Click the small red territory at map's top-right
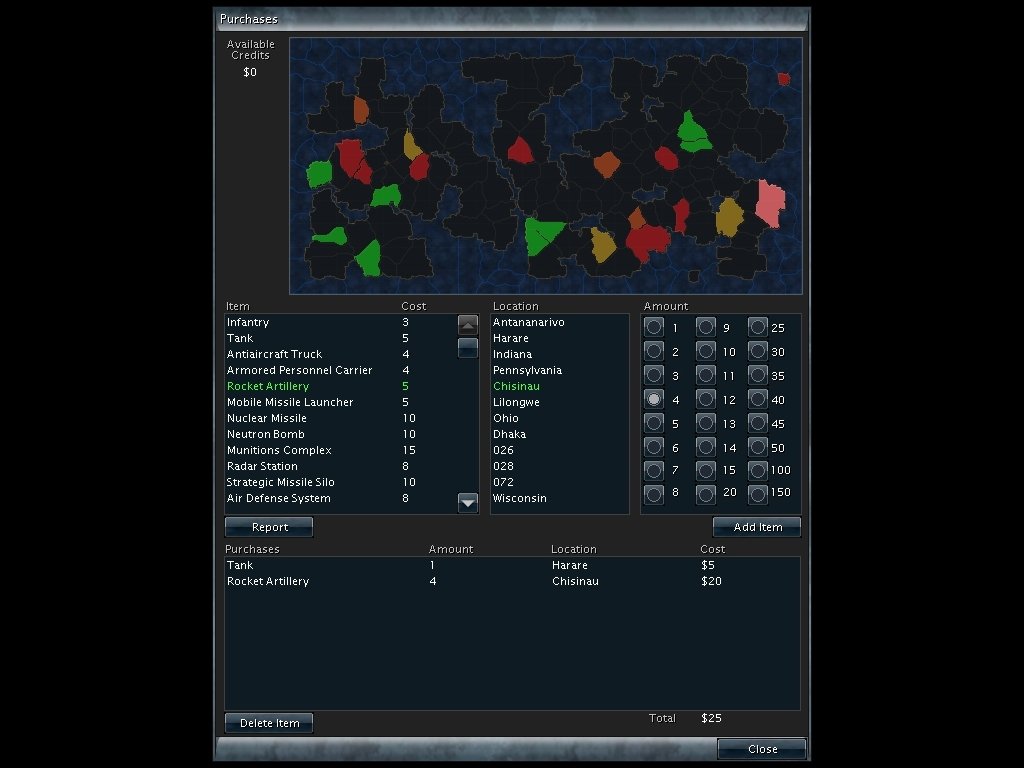This screenshot has height=768, width=1024. pos(784,79)
